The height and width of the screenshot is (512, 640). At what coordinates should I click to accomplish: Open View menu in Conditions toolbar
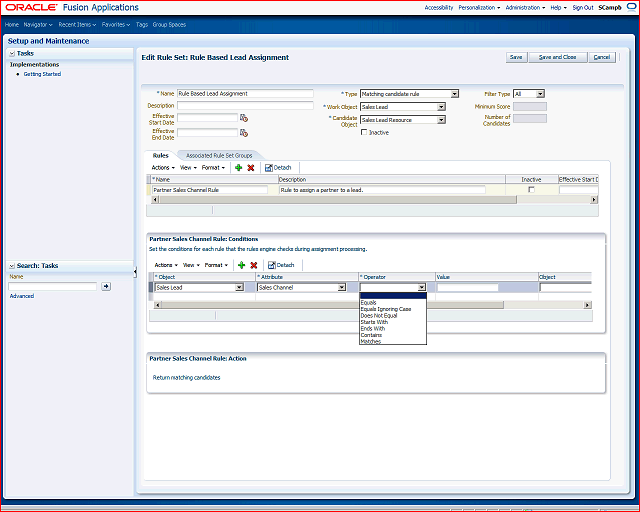pos(191,265)
